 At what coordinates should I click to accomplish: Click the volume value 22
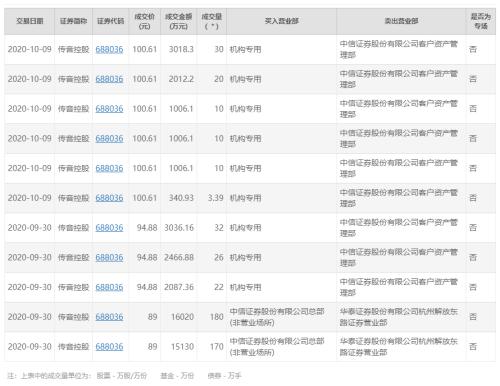[x=219, y=287]
